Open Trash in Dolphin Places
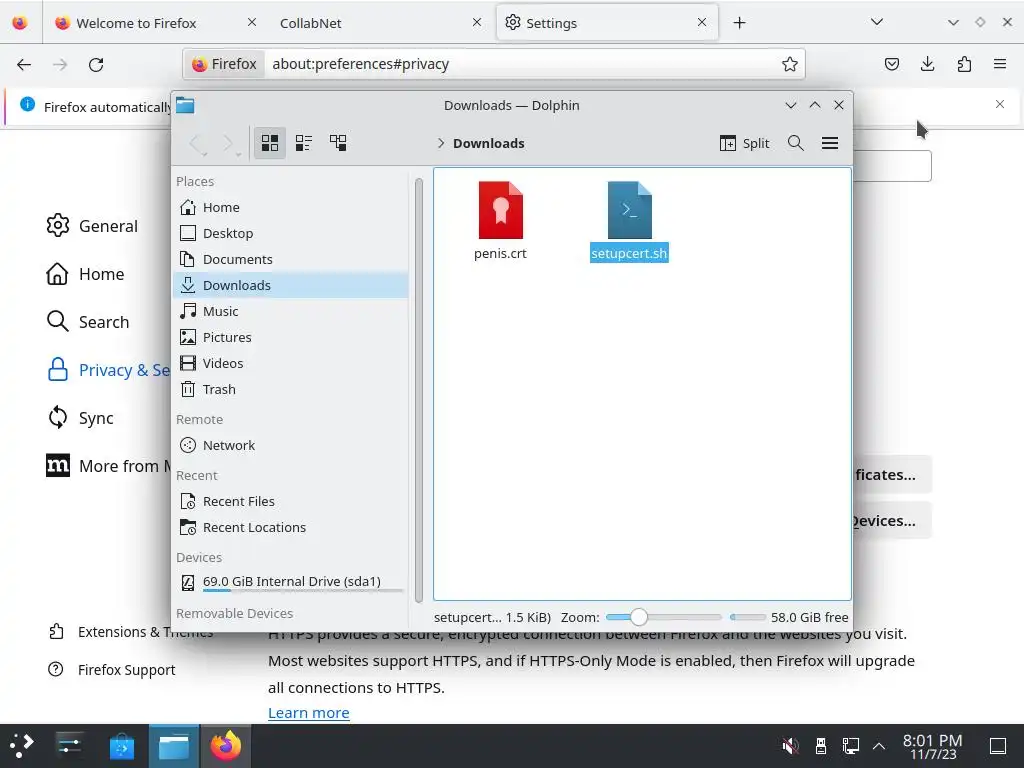Viewport: 1024px width, 768px height. [x=291, y=389]
